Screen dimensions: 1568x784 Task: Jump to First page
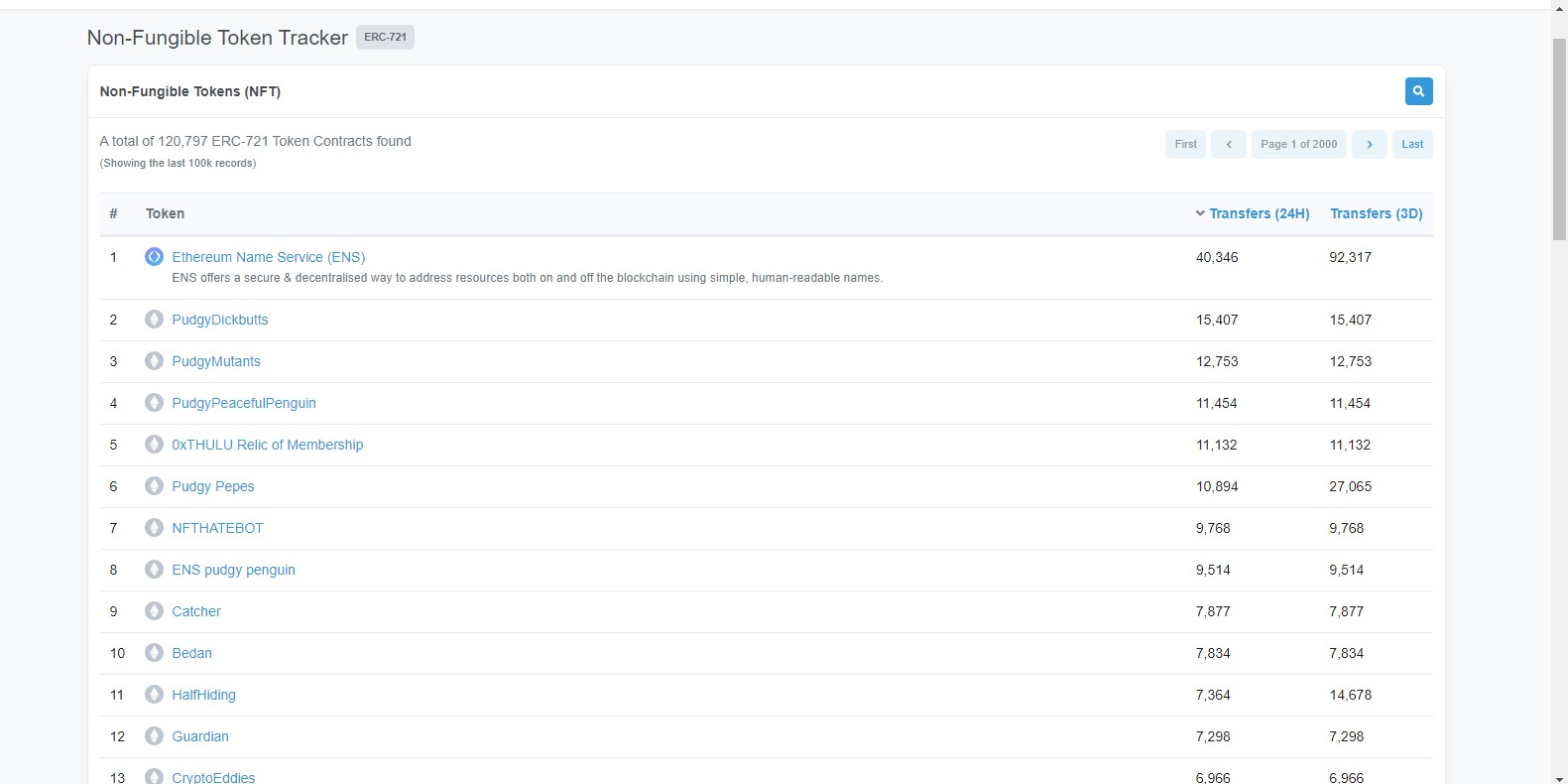pos(1185,144)
